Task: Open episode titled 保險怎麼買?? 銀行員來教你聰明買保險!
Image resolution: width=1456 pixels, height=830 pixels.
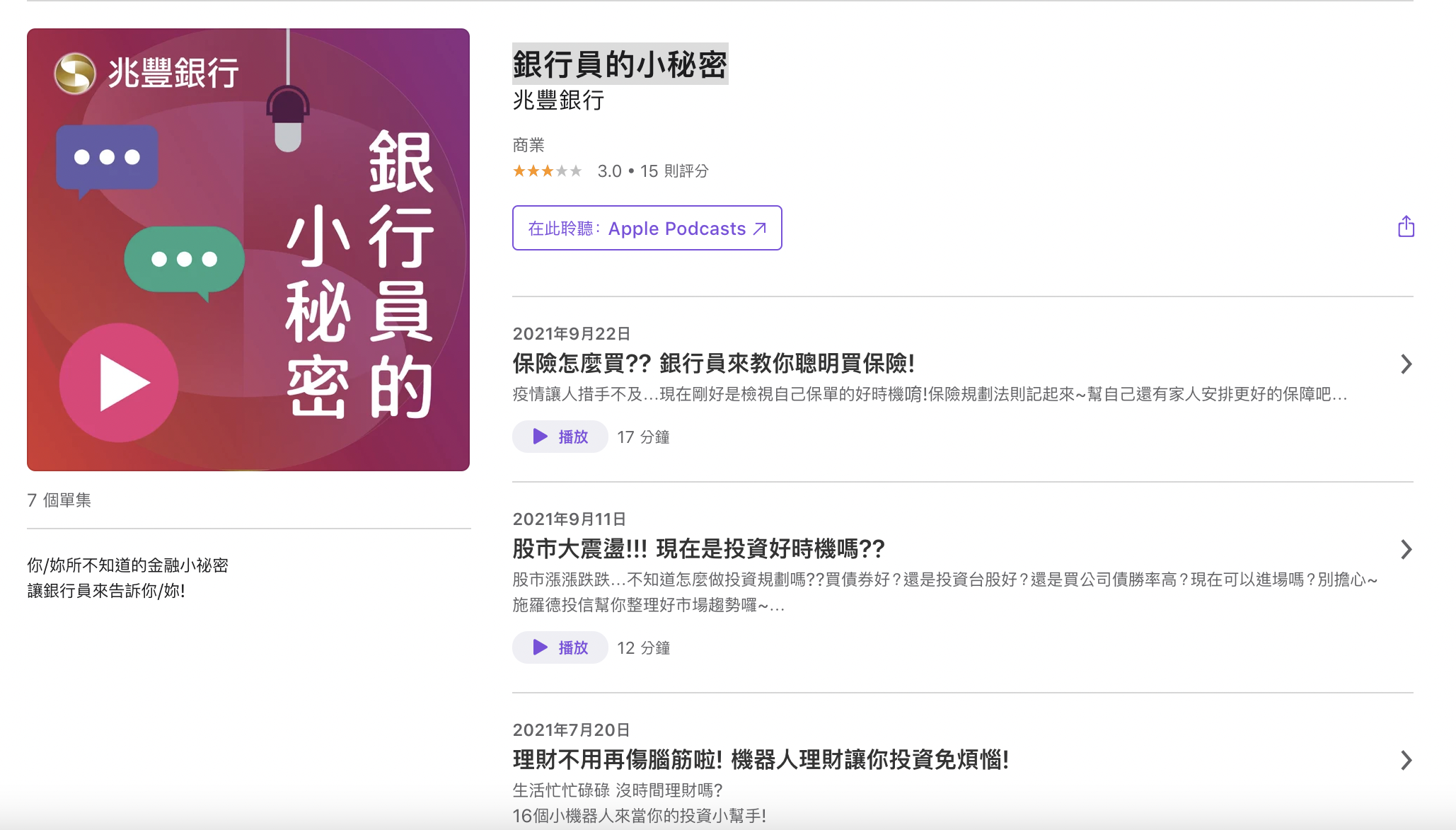Action: point(713,364)
